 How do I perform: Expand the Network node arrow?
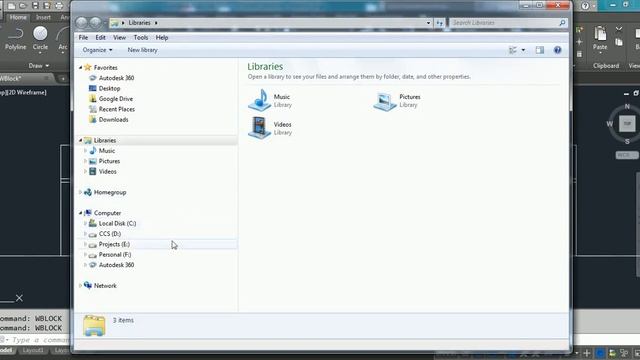point(80,286)
